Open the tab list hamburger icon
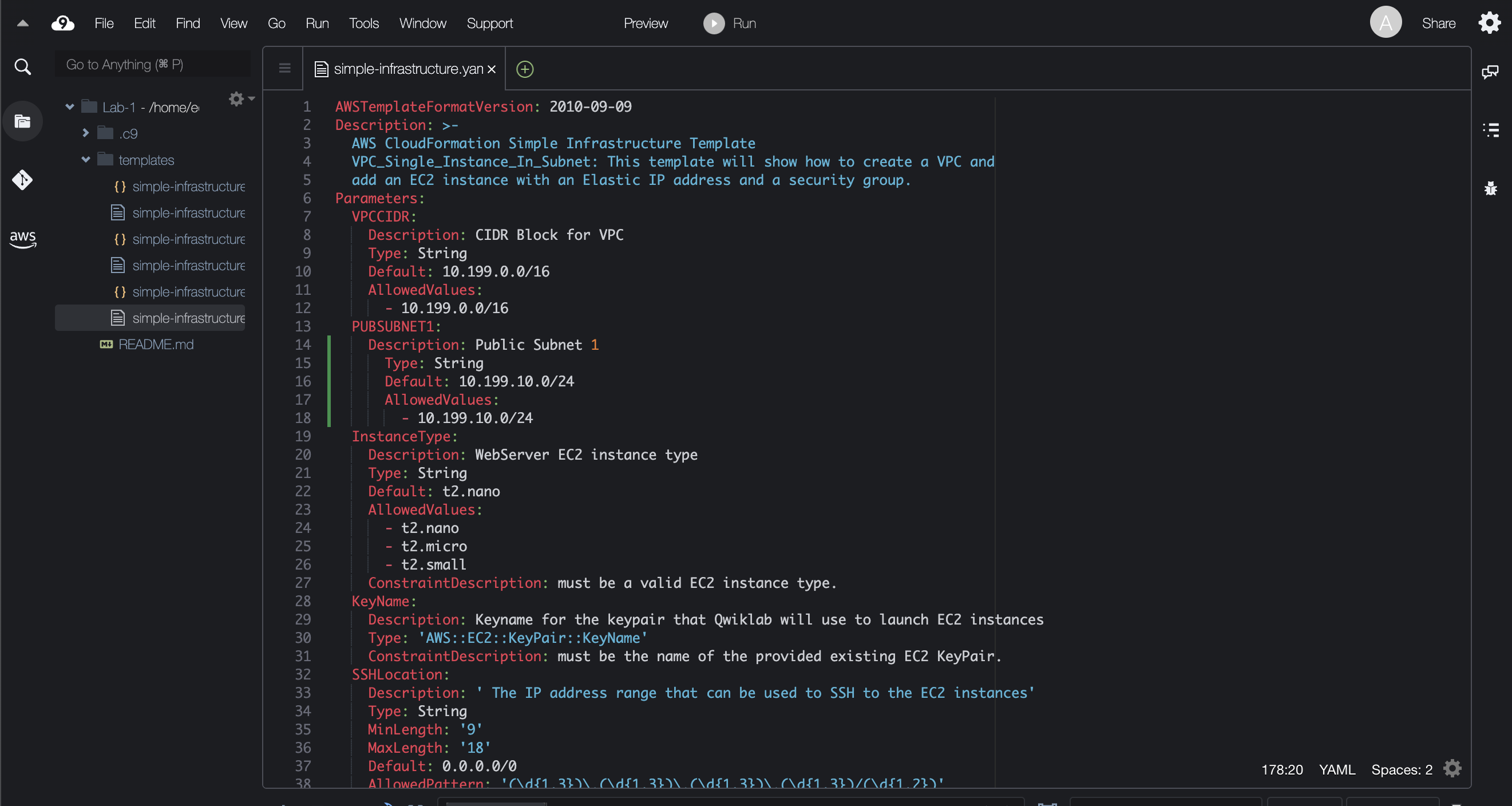This screenshot has width=1512, height=806. click(x=284, y=69)
